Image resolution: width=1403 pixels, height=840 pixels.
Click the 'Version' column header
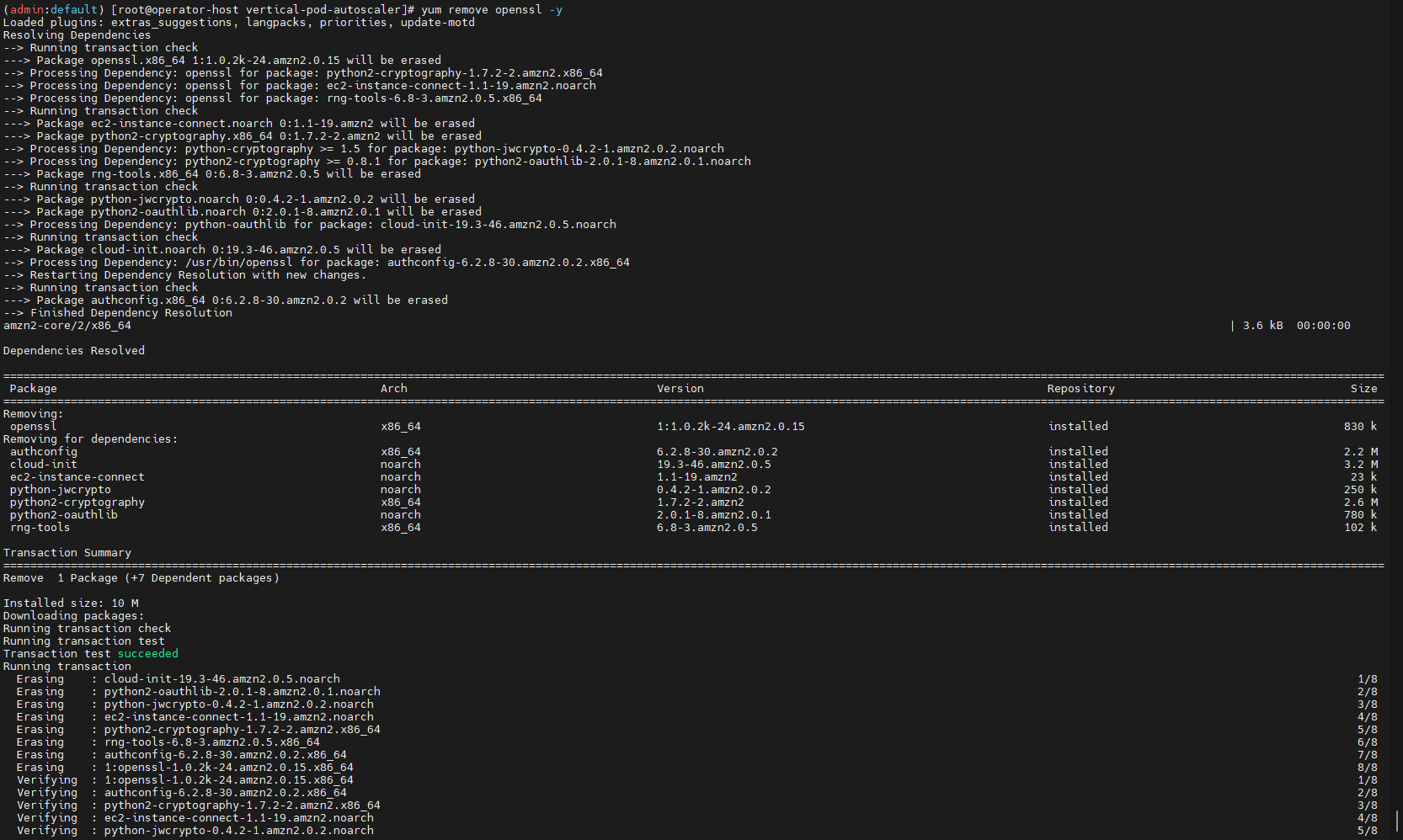click(x=680, y=389)
